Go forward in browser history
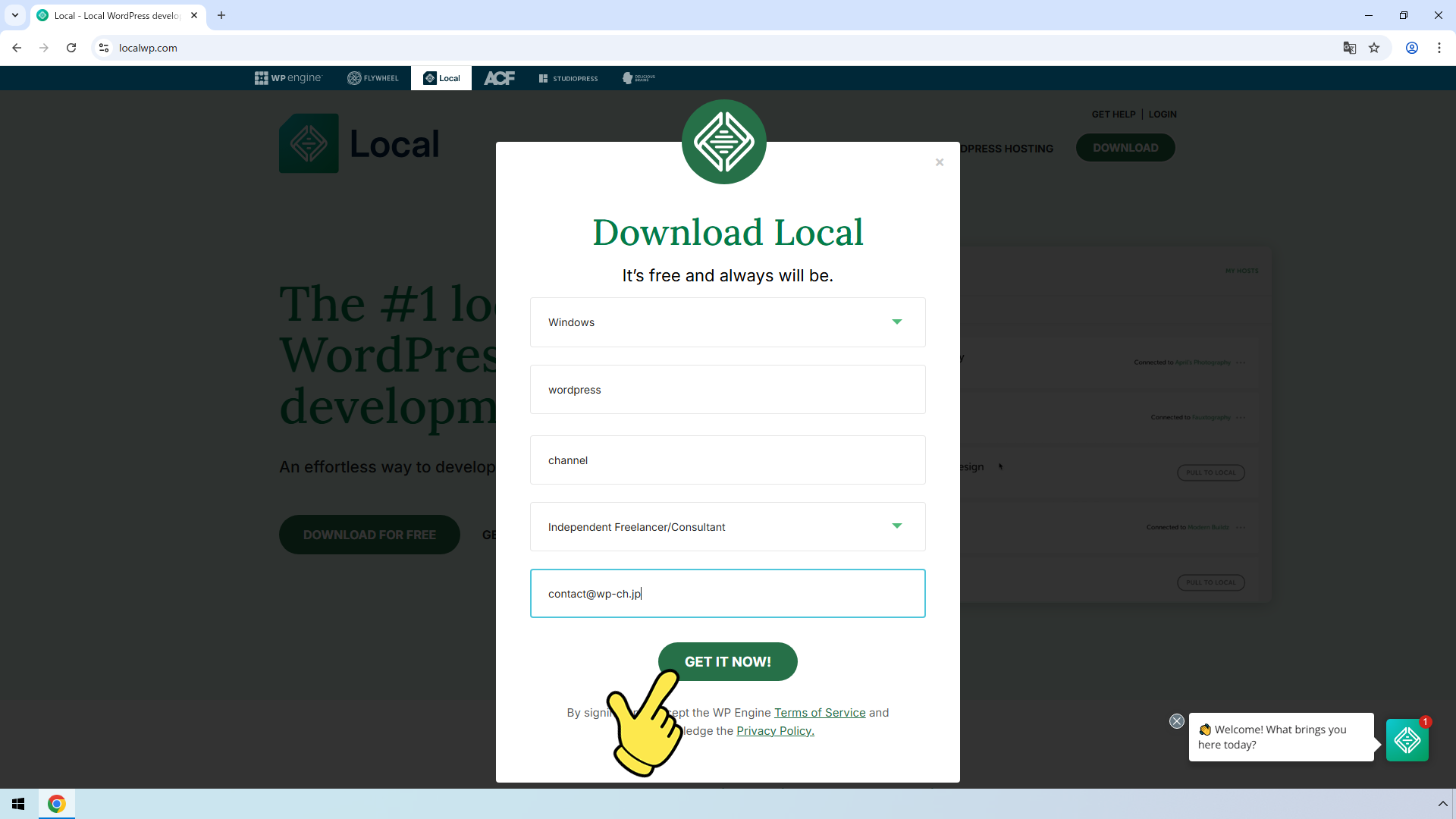Viewport: 1456px width, 819px height. point(44,48)
